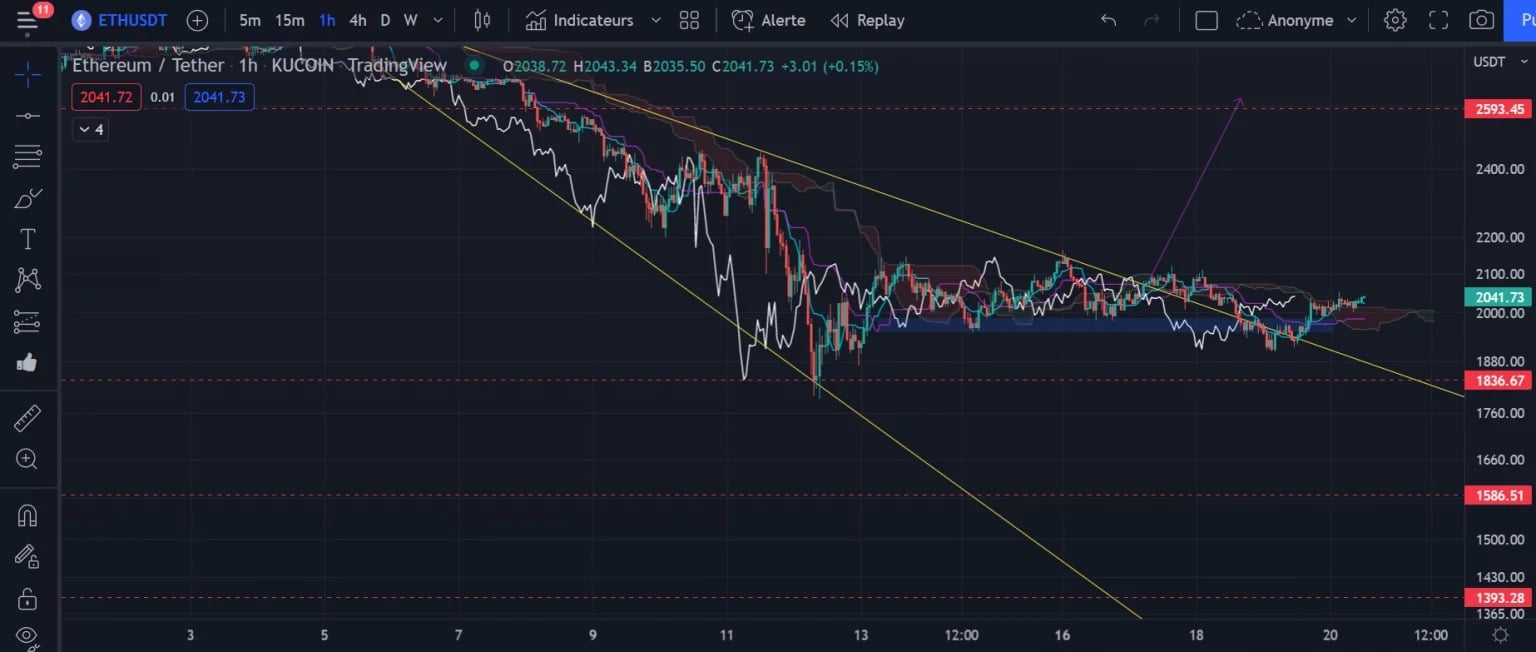Switch to the 4h timeframe

357,20
